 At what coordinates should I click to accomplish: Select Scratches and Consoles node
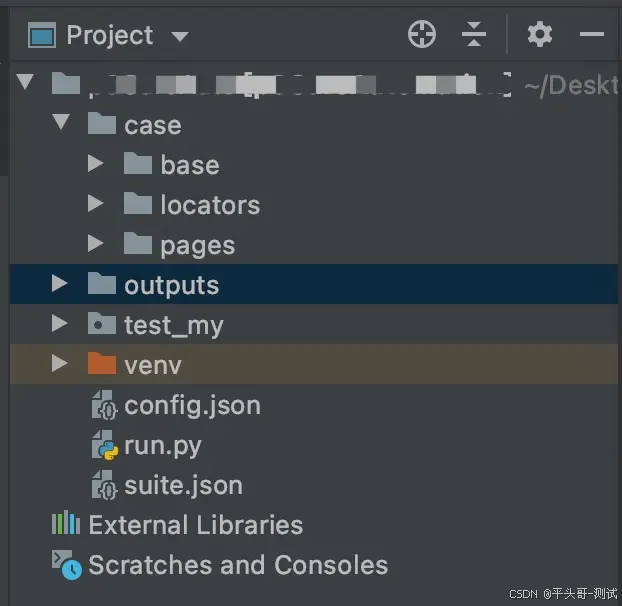point(238,565)
